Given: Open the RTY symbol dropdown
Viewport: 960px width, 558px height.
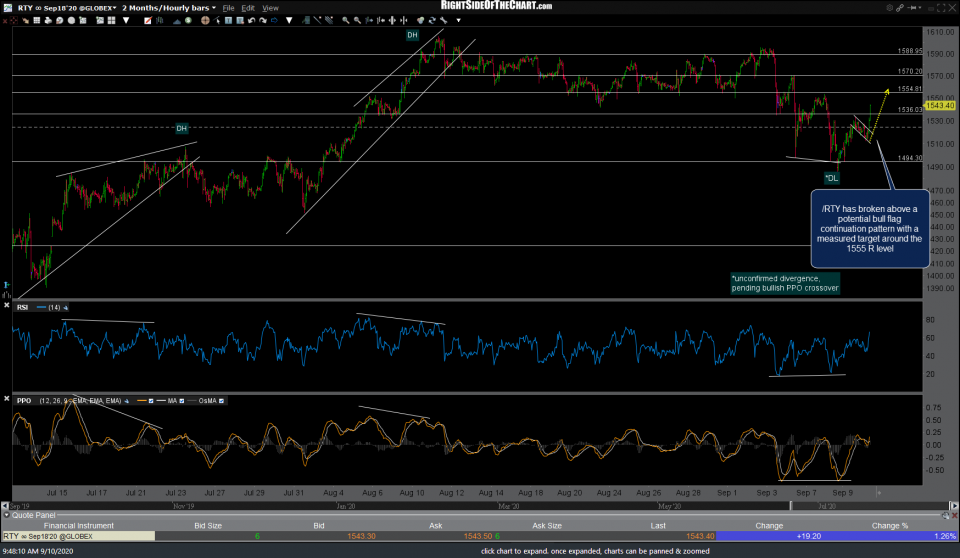Looking at the screenshot, I should pos(114,8).
